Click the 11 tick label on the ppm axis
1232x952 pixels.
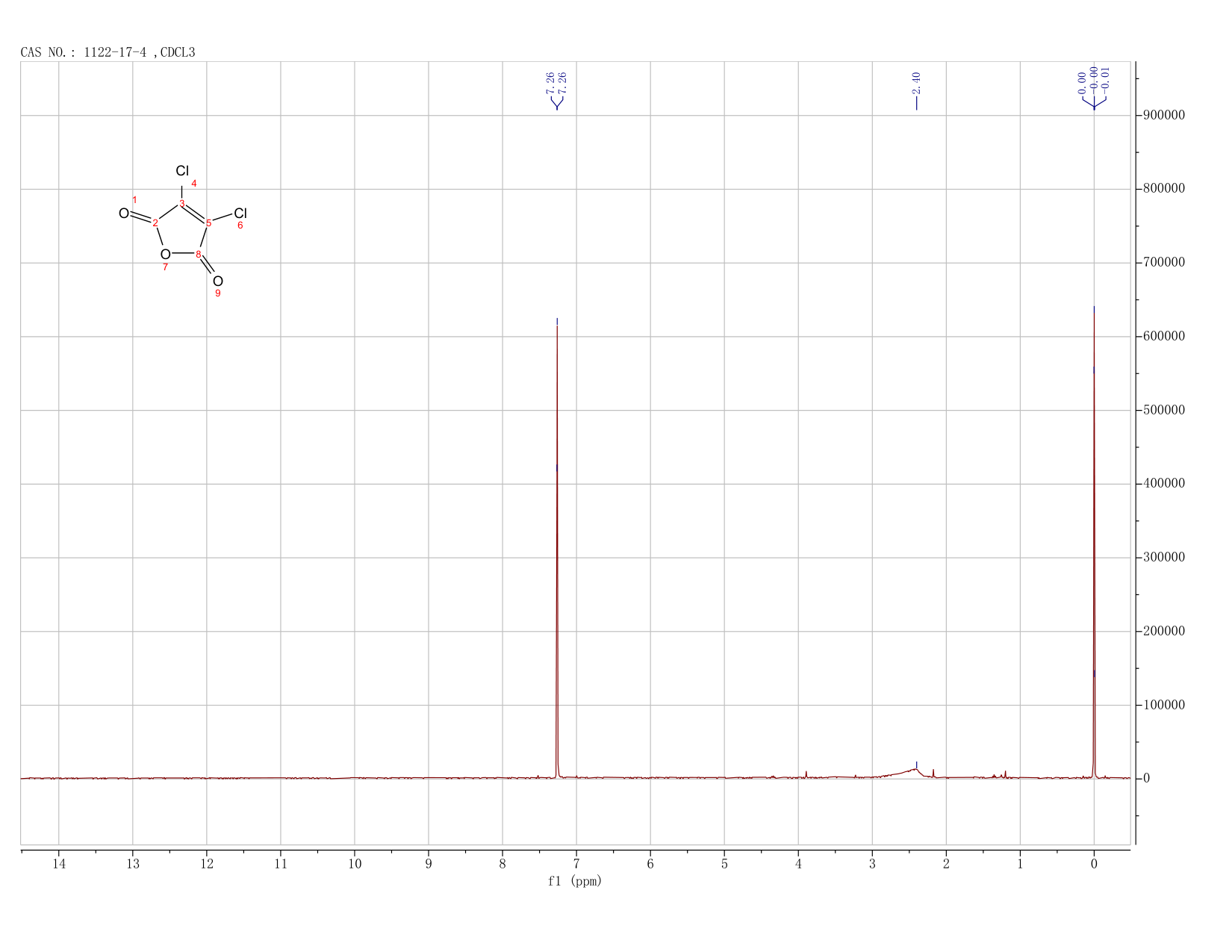pos(281,864)
